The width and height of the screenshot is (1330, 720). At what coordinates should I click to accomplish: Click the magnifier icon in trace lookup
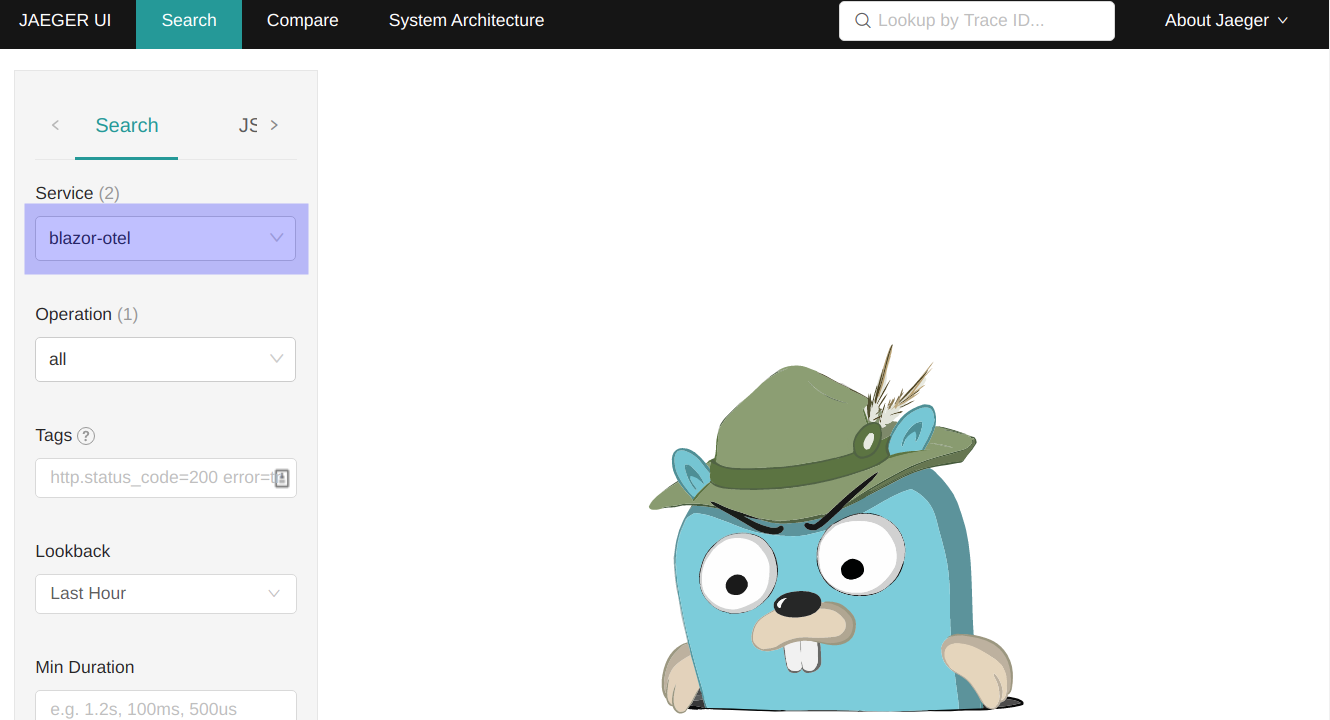(862, 21)
